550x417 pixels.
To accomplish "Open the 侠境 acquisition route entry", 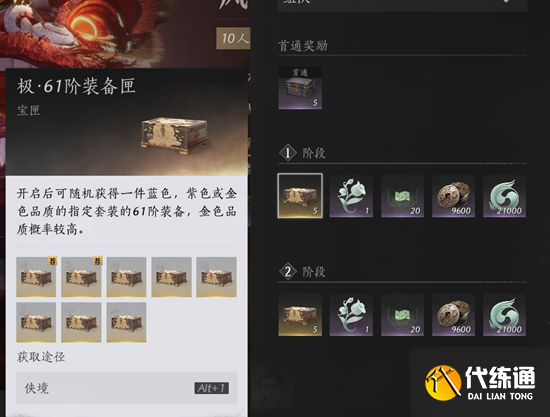I will (126, 388).
